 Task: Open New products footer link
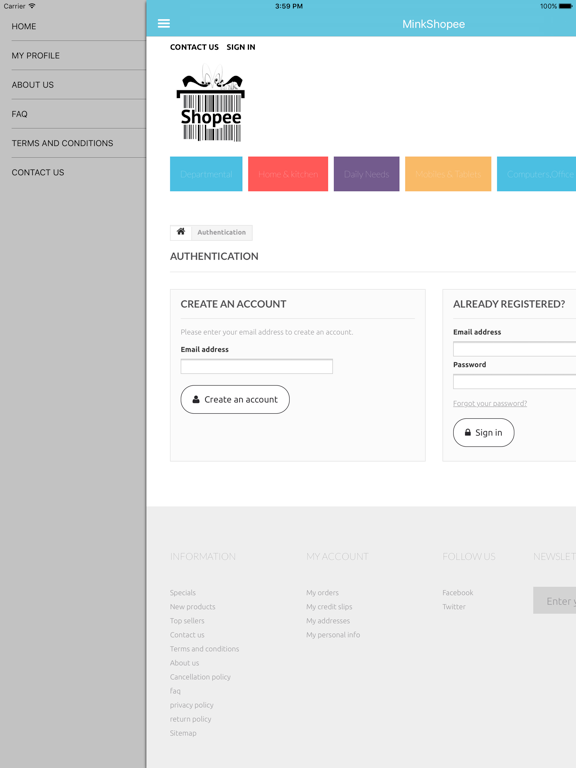[x=192, y=607]
